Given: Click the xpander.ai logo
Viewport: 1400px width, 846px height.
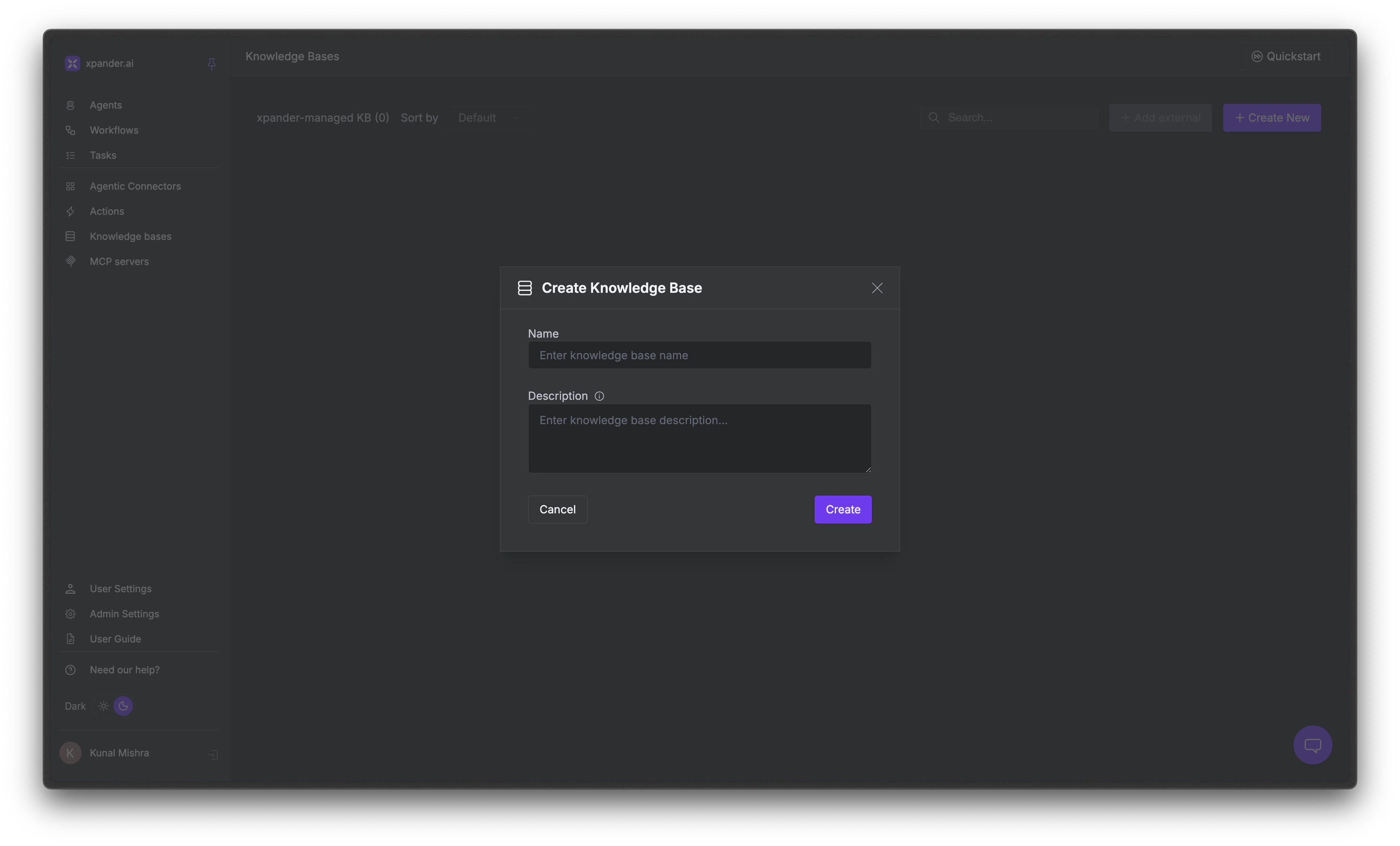Looking at the screenshot, I should pyautogui.click(x=71, y=63).
